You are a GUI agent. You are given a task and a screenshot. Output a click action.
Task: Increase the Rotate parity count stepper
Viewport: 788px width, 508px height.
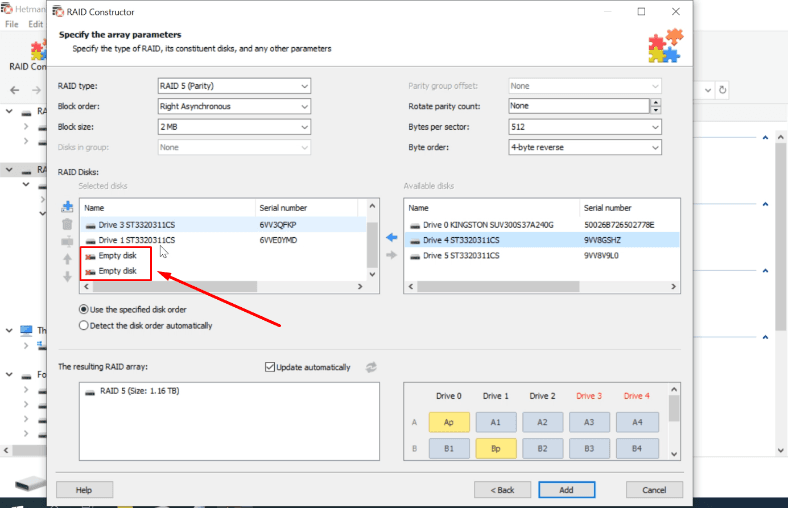(x=655, y=102)
